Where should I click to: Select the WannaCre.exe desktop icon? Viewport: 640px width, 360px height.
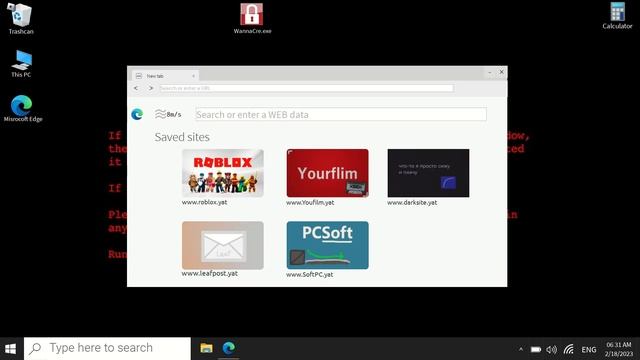(252, 18)
